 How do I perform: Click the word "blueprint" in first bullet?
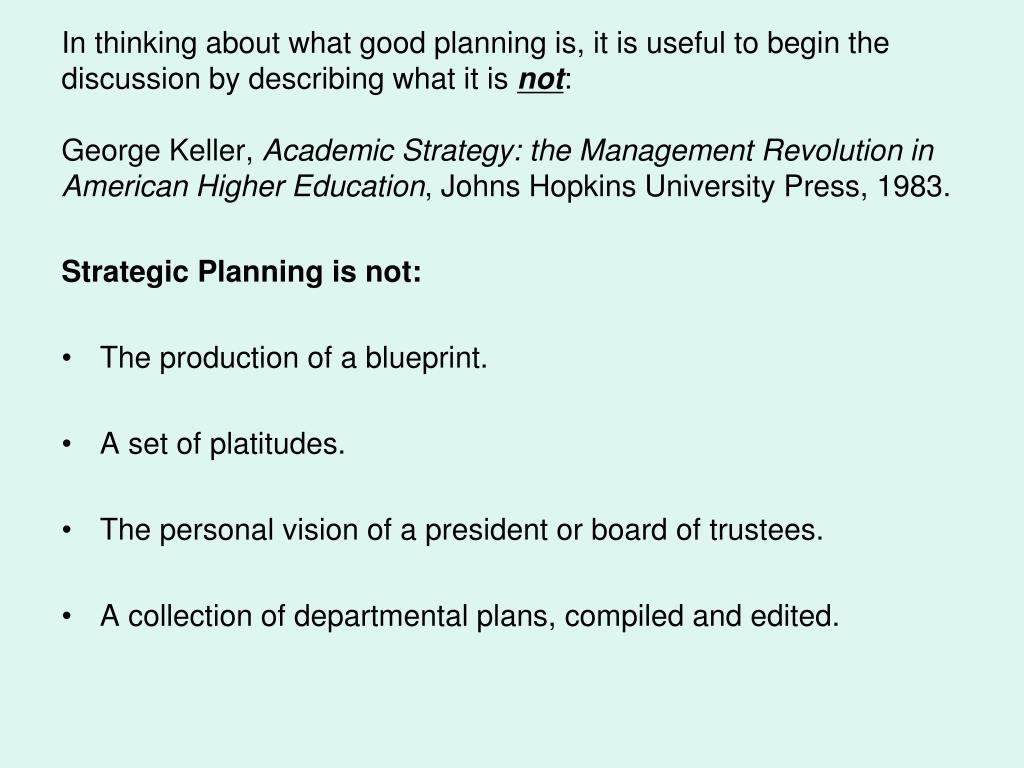(422, 359)
